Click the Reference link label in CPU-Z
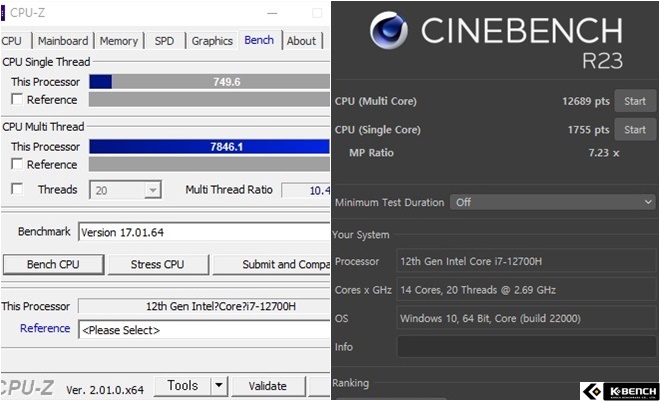Screen dimensions: 660x401 tap(45, 328)
